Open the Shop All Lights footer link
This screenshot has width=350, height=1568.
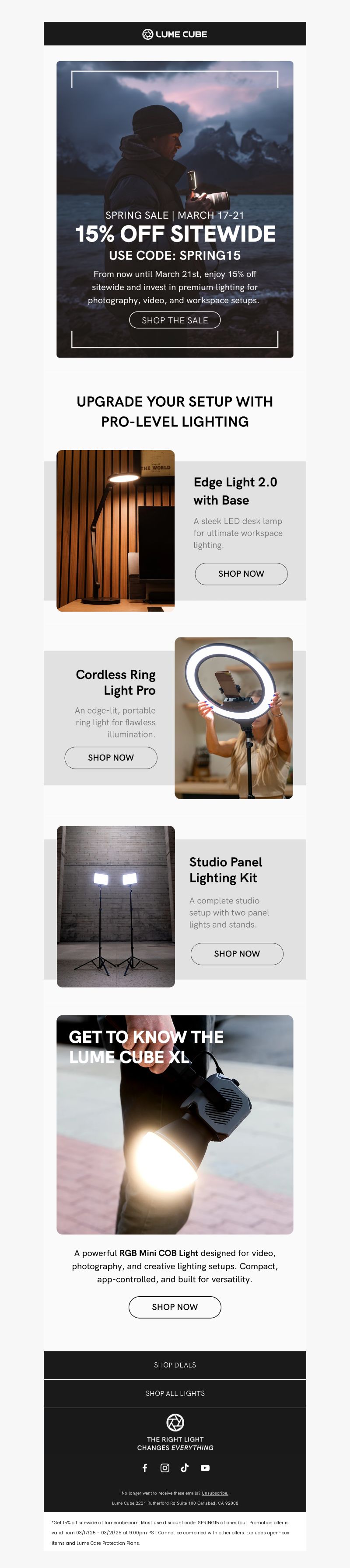click(x=175, y=1393)
